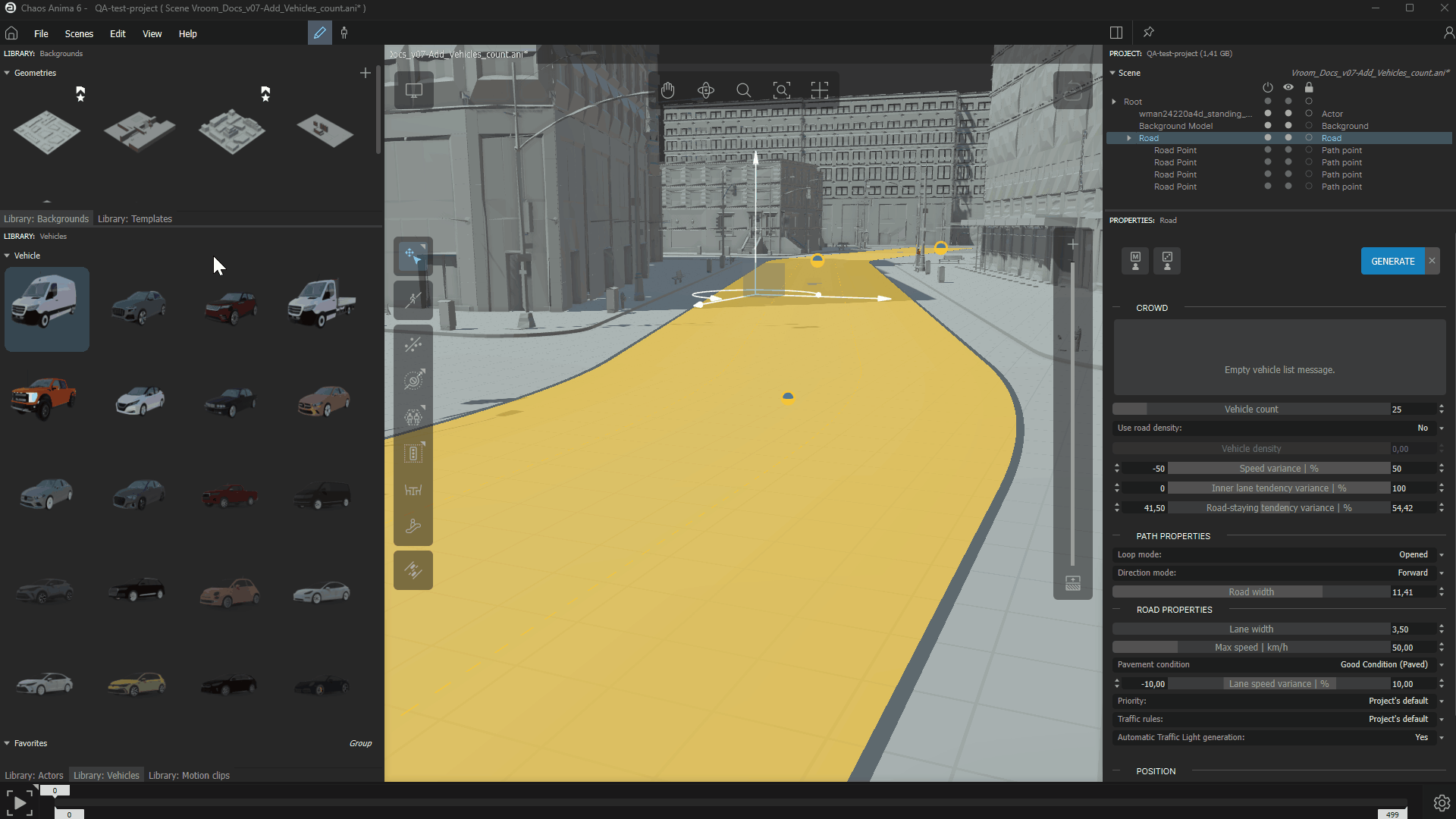Toggle lock circle for the Road item
The image size is (1456, 819).
coord(1309,138)
